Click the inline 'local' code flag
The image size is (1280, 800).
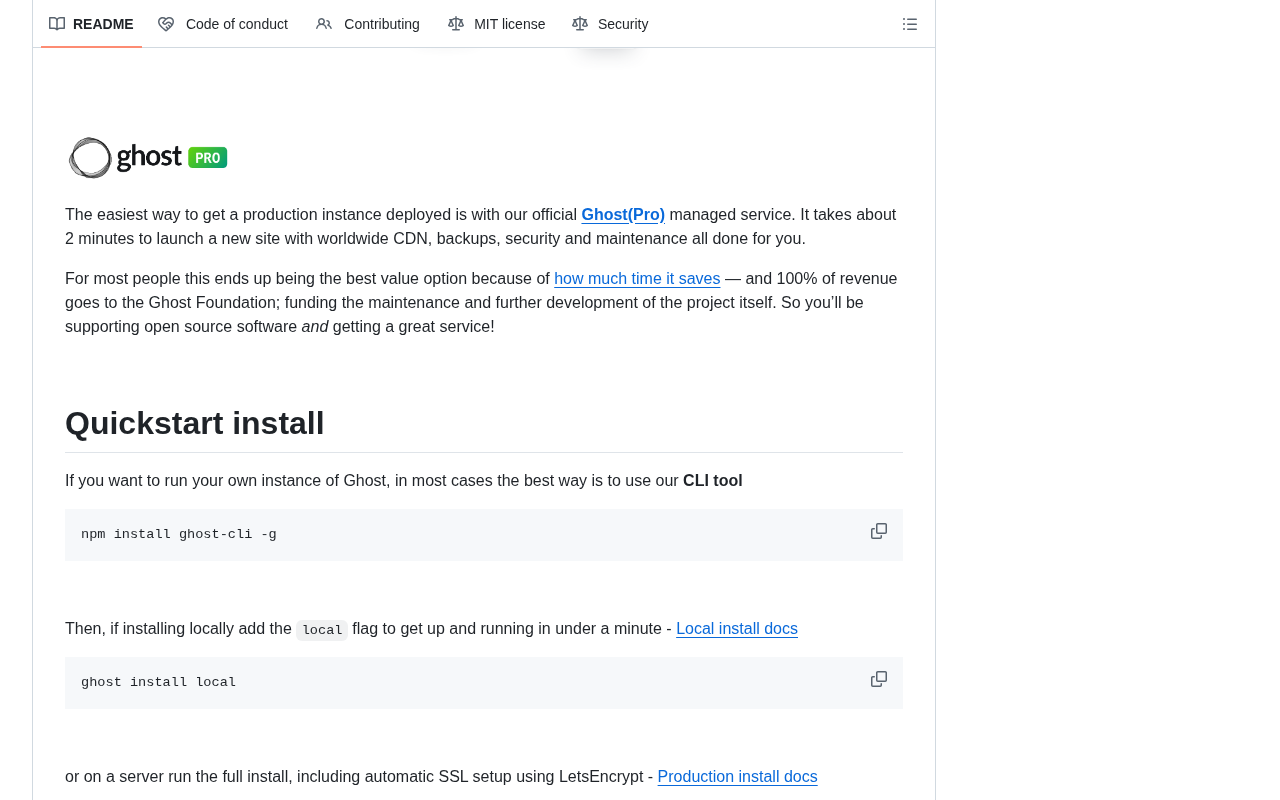click(322, 630)
